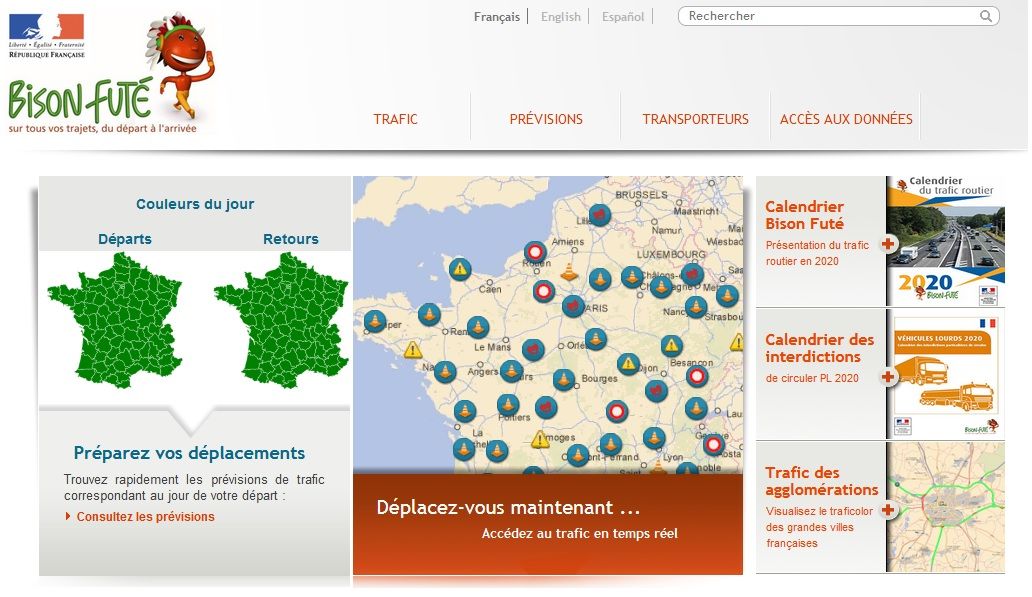Open the cone marker beside Orléans
Viewport: 1032px width, 597px height.
596,339
